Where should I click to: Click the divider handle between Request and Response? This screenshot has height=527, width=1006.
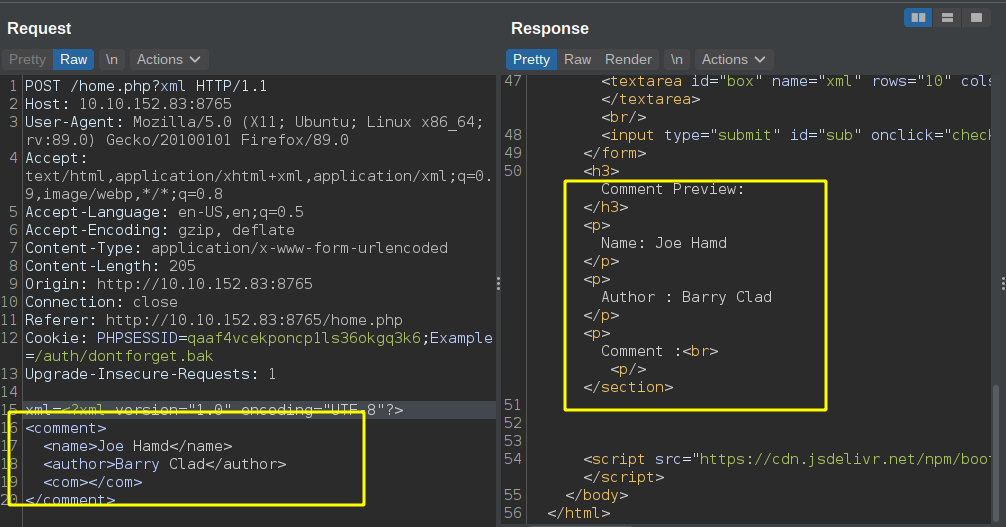(x=499, y=284)
